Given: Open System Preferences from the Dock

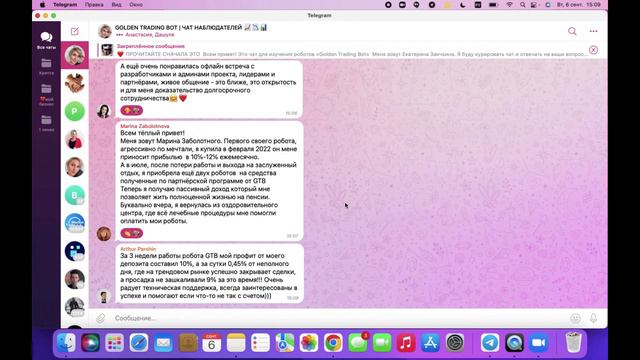Looking at the screenshot, I should 455,342.
